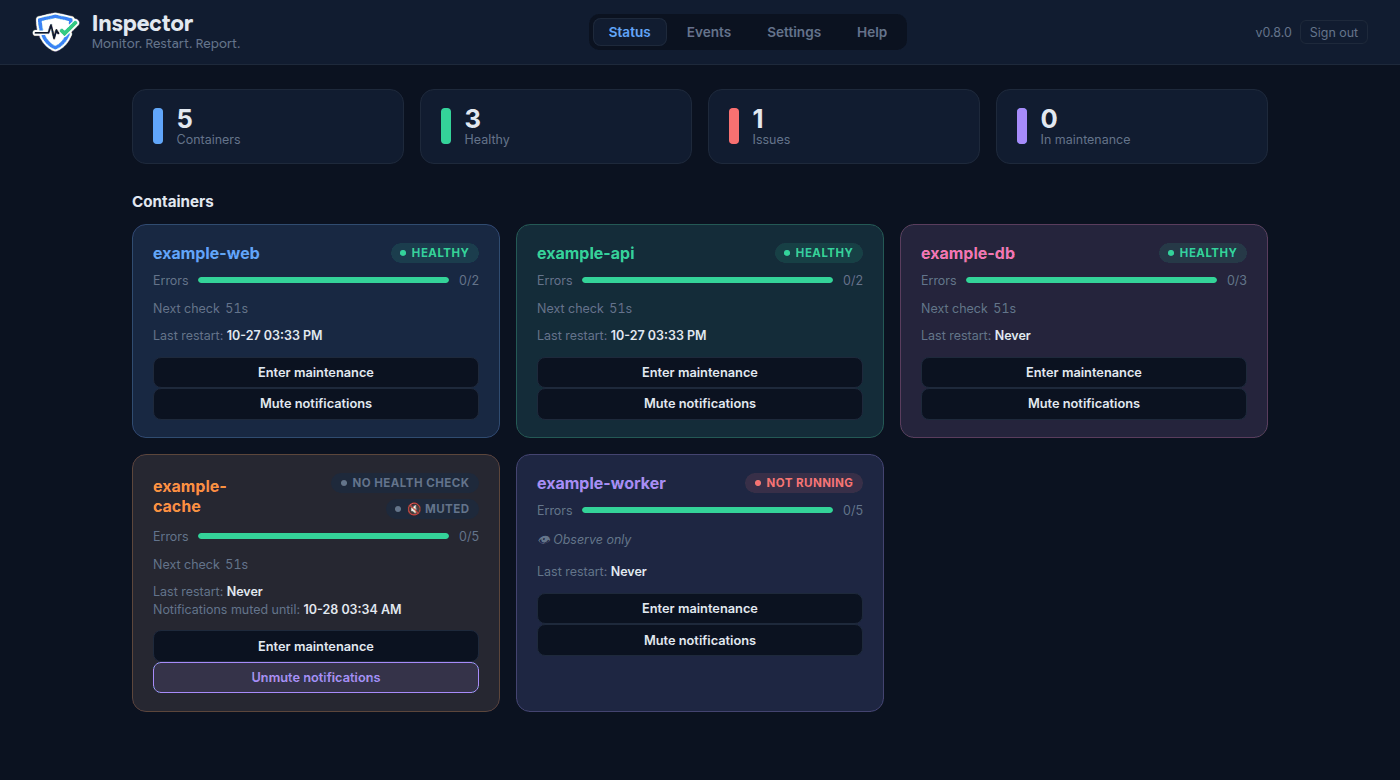This screenshot has width=1400, height=780.
Task: Enter maintenance for example-worker
Action: point(700,608)
